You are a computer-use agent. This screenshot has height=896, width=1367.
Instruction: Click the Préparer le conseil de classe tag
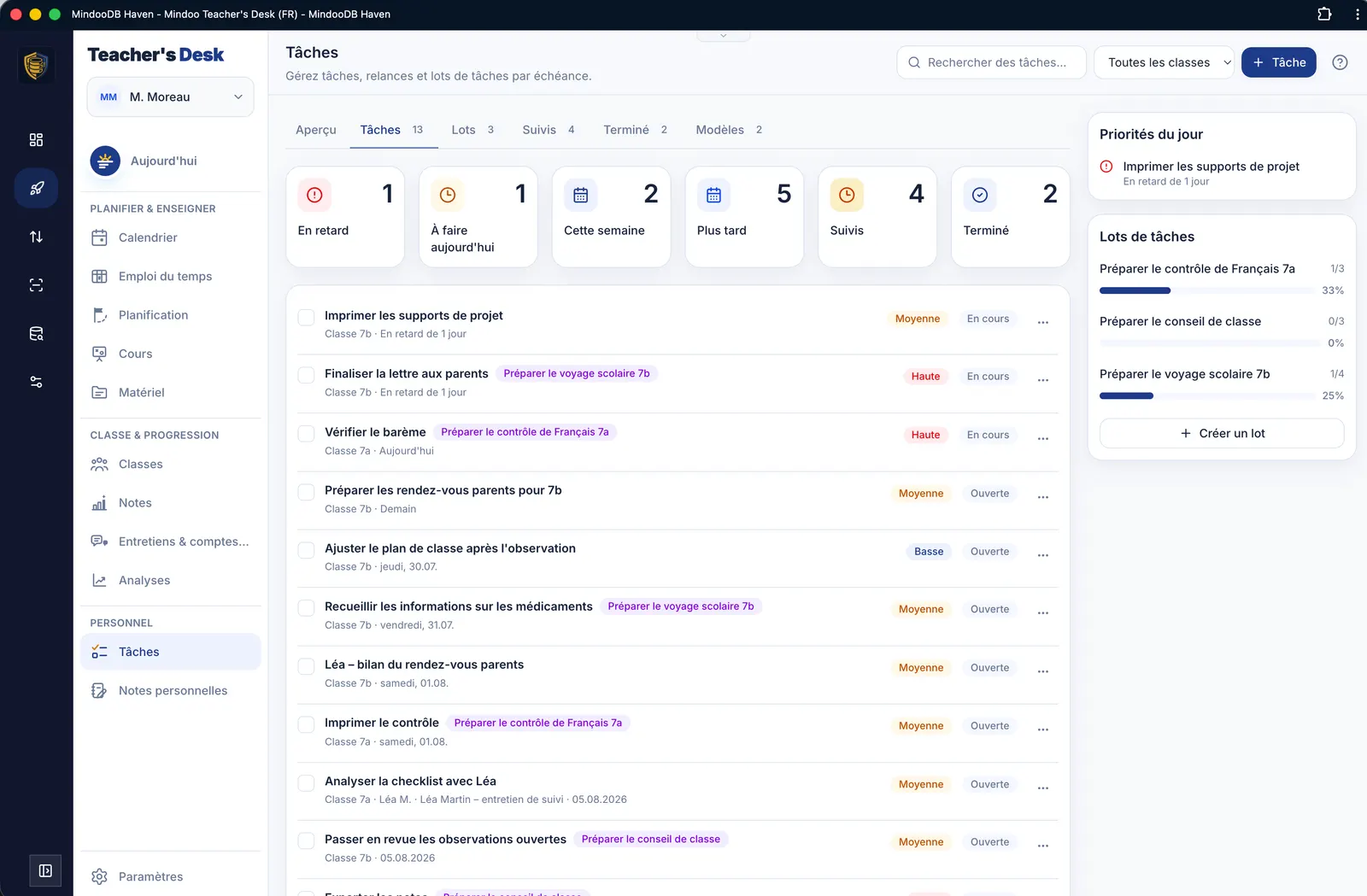click(651, 839)
